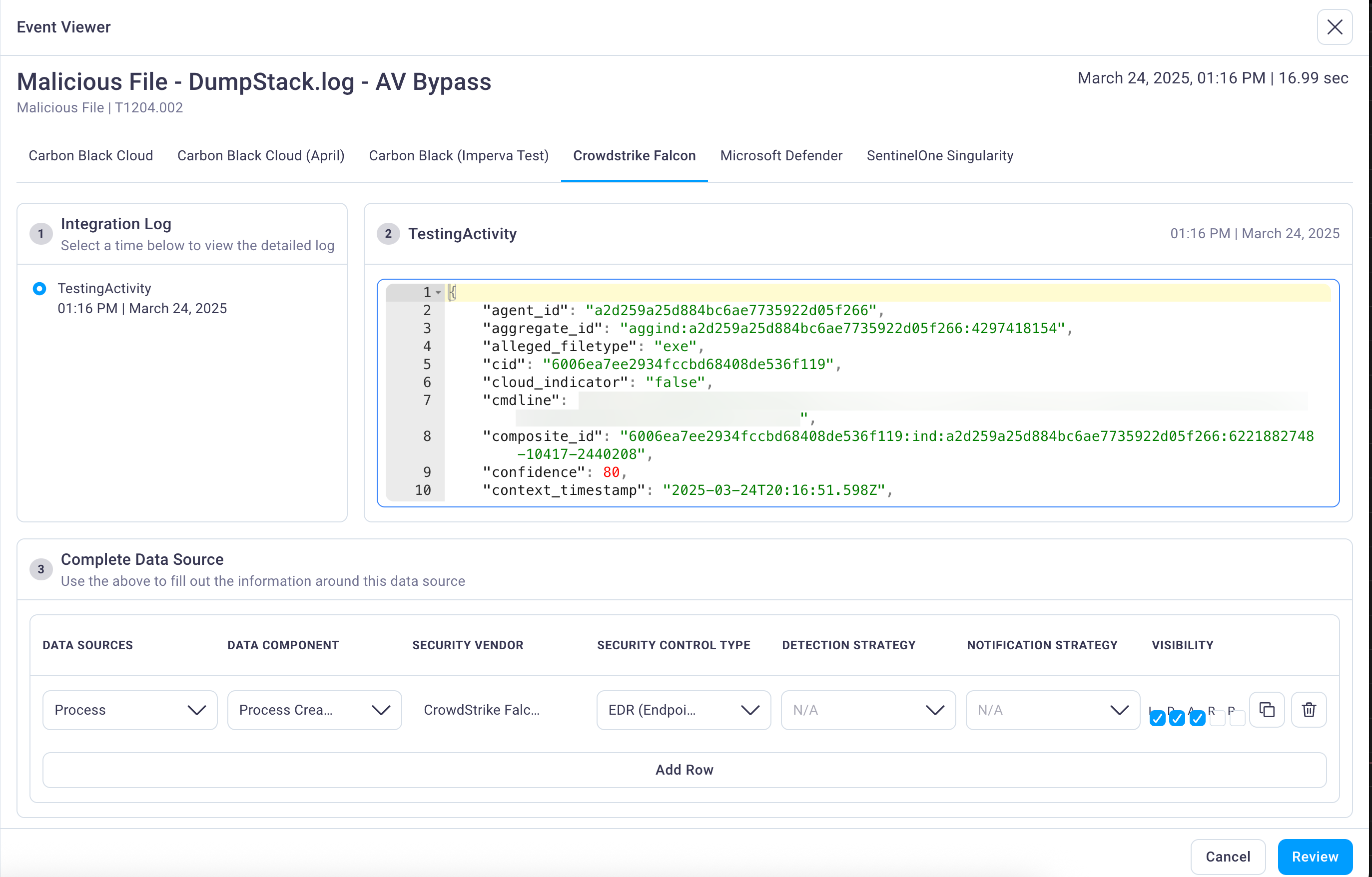The height and width of the screenshot is (877, 1372).
Task: Uncheck the A visibility checkbox
Action: click(x=1197, y=718)
